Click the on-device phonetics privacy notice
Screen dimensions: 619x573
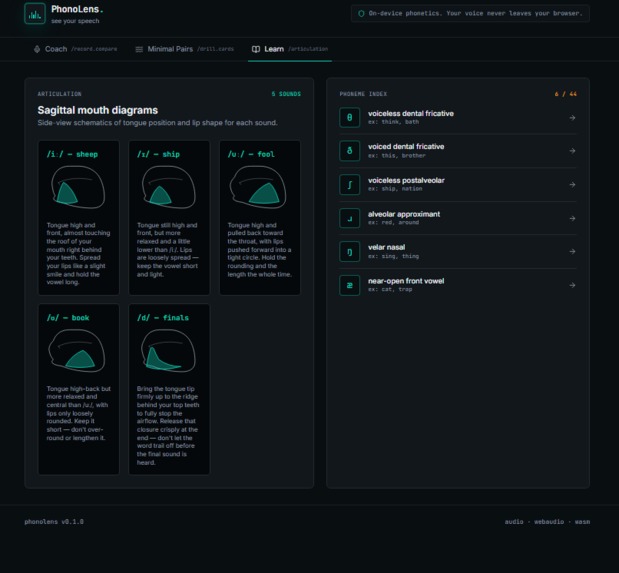click(x=470, y=13)
